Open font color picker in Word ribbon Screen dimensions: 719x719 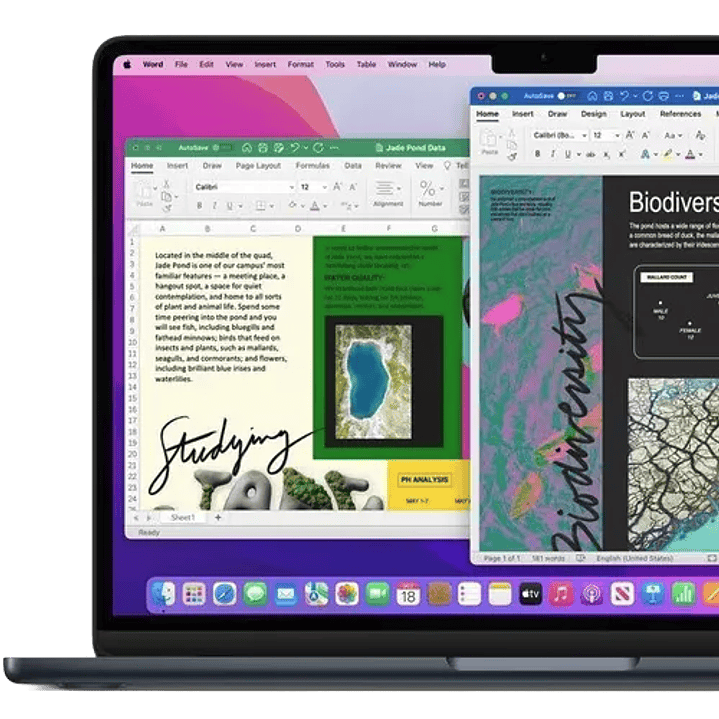pyautogui.click(x=690, y=154)
